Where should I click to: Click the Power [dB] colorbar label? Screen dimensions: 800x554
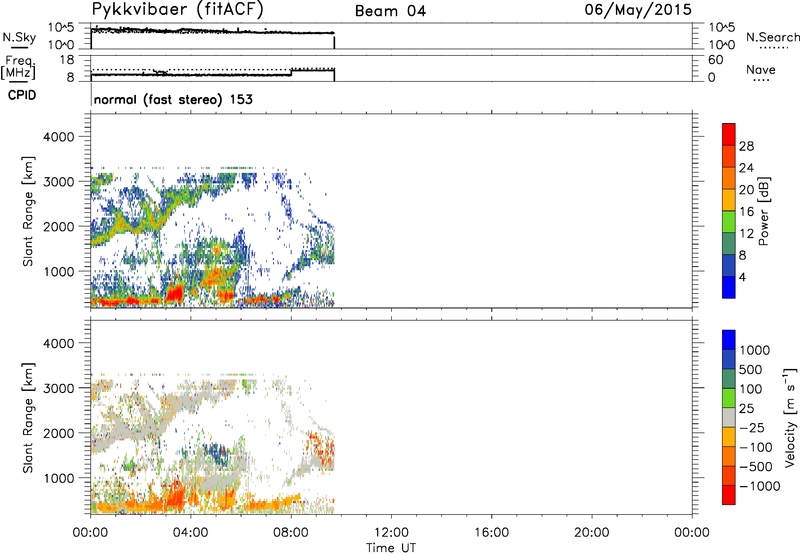[x=763, y=211]
